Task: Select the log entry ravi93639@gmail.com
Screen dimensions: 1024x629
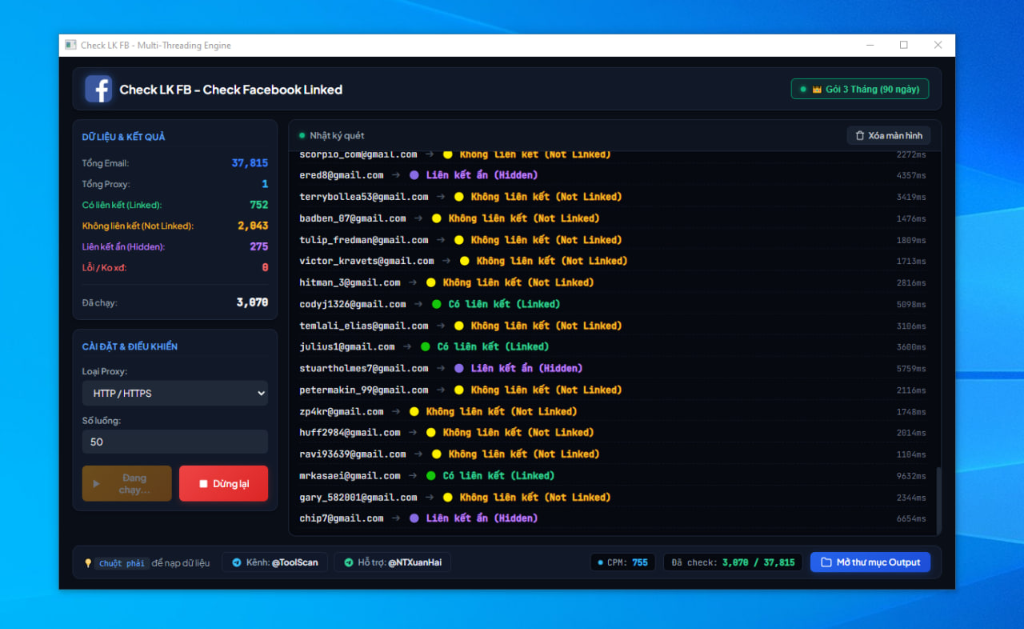Action: coord(613,454)
